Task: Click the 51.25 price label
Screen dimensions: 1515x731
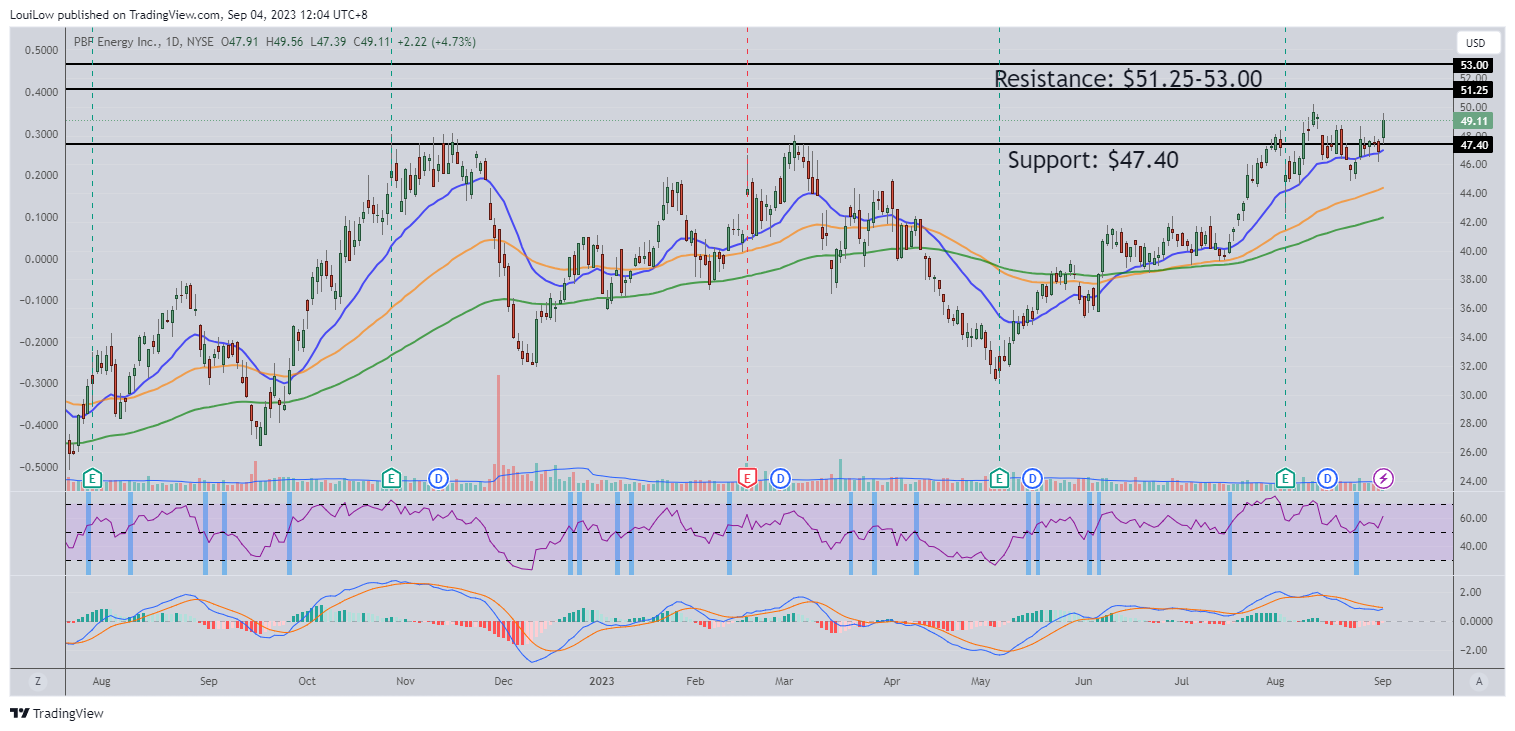Action: click(1474, 90)
